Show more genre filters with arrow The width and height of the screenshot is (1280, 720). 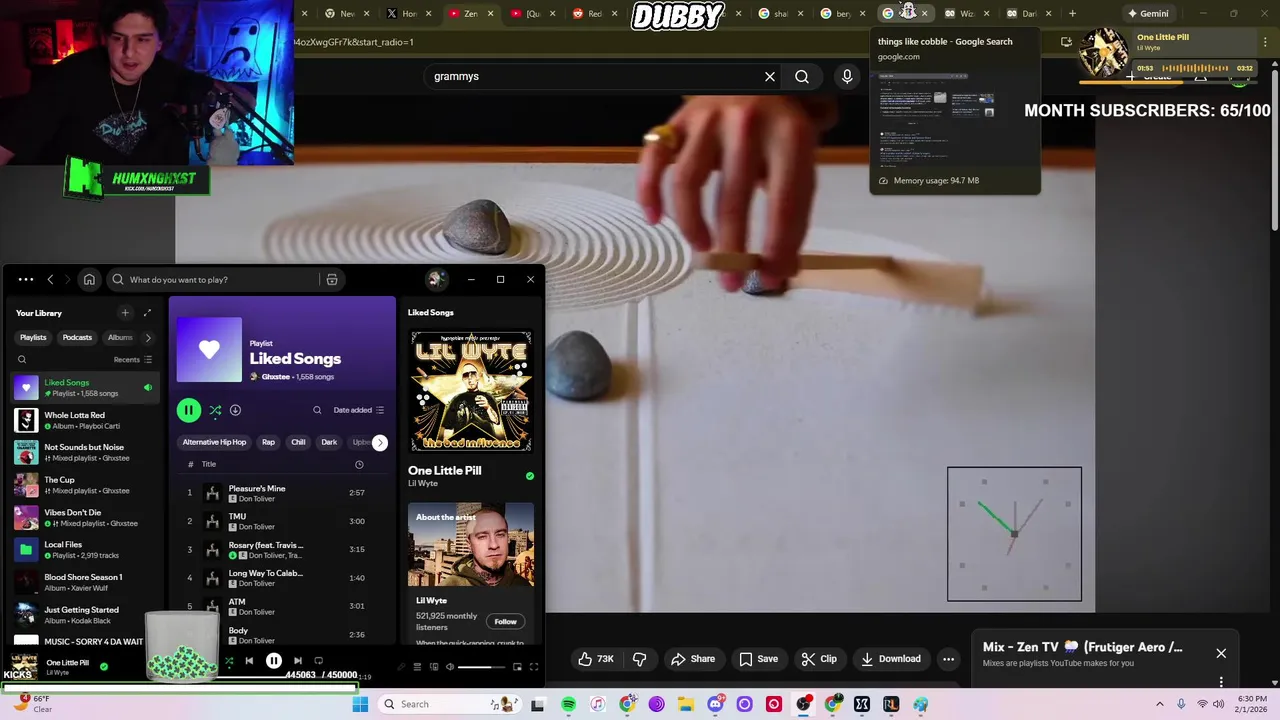coord(379,443)
